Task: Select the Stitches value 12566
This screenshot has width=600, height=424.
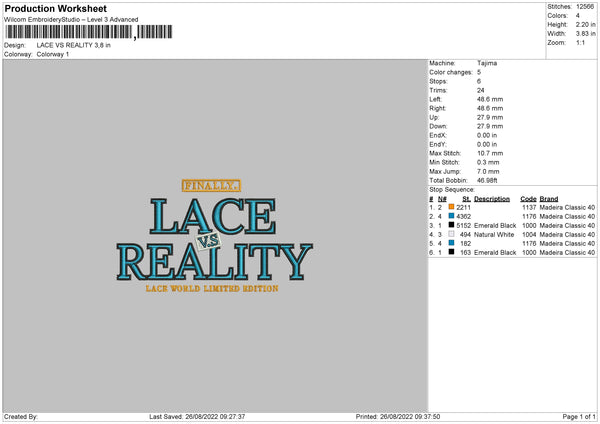Action: [585, 7]
